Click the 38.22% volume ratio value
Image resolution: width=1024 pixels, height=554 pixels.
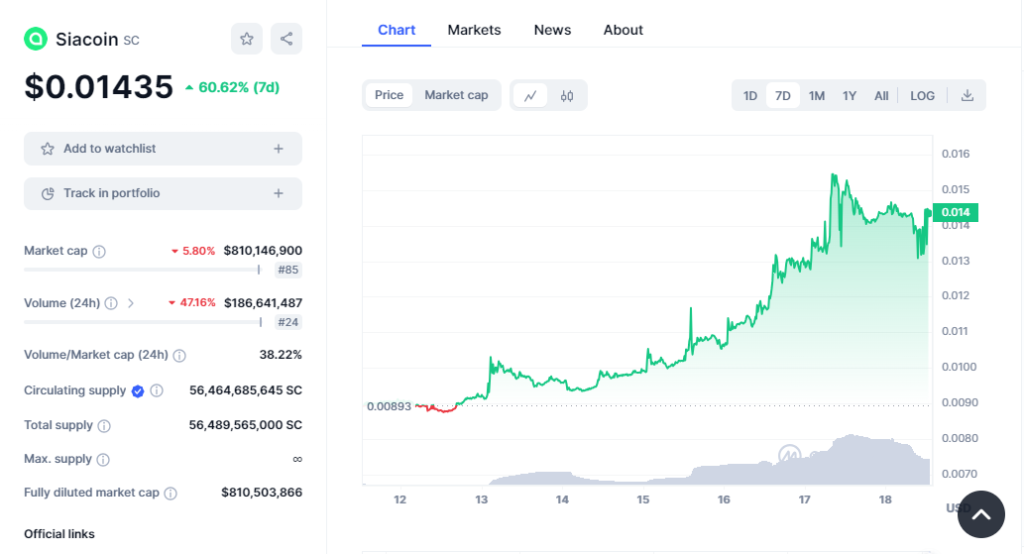(x=281, y=355)
